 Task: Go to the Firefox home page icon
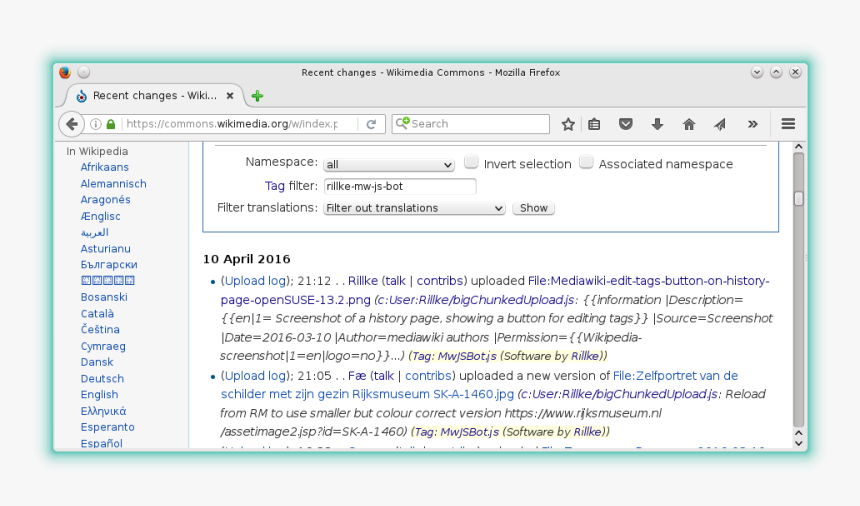pyautogui.click(x=689, y=124)
